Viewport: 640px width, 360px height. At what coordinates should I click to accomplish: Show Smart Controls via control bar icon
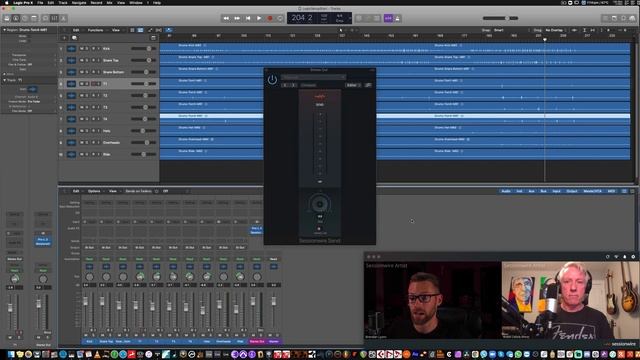tap(45, 18)
